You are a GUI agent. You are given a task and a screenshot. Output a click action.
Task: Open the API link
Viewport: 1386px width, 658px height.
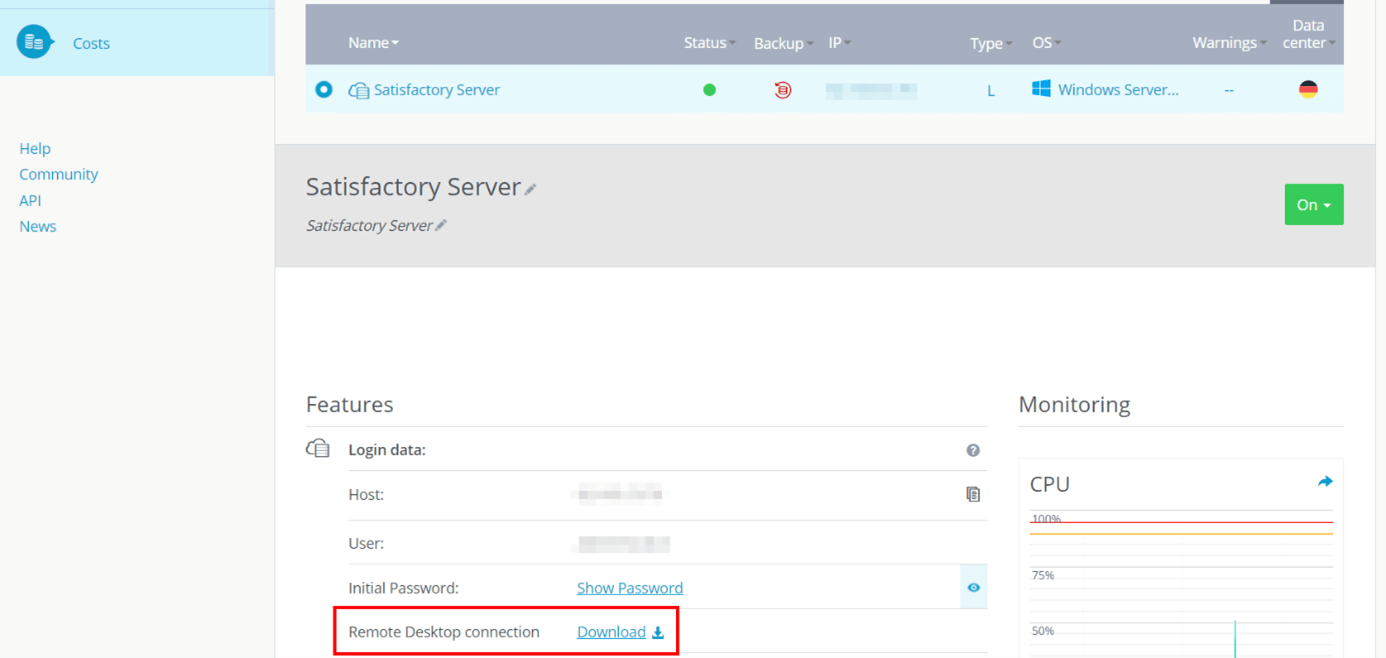pos(30,200)
